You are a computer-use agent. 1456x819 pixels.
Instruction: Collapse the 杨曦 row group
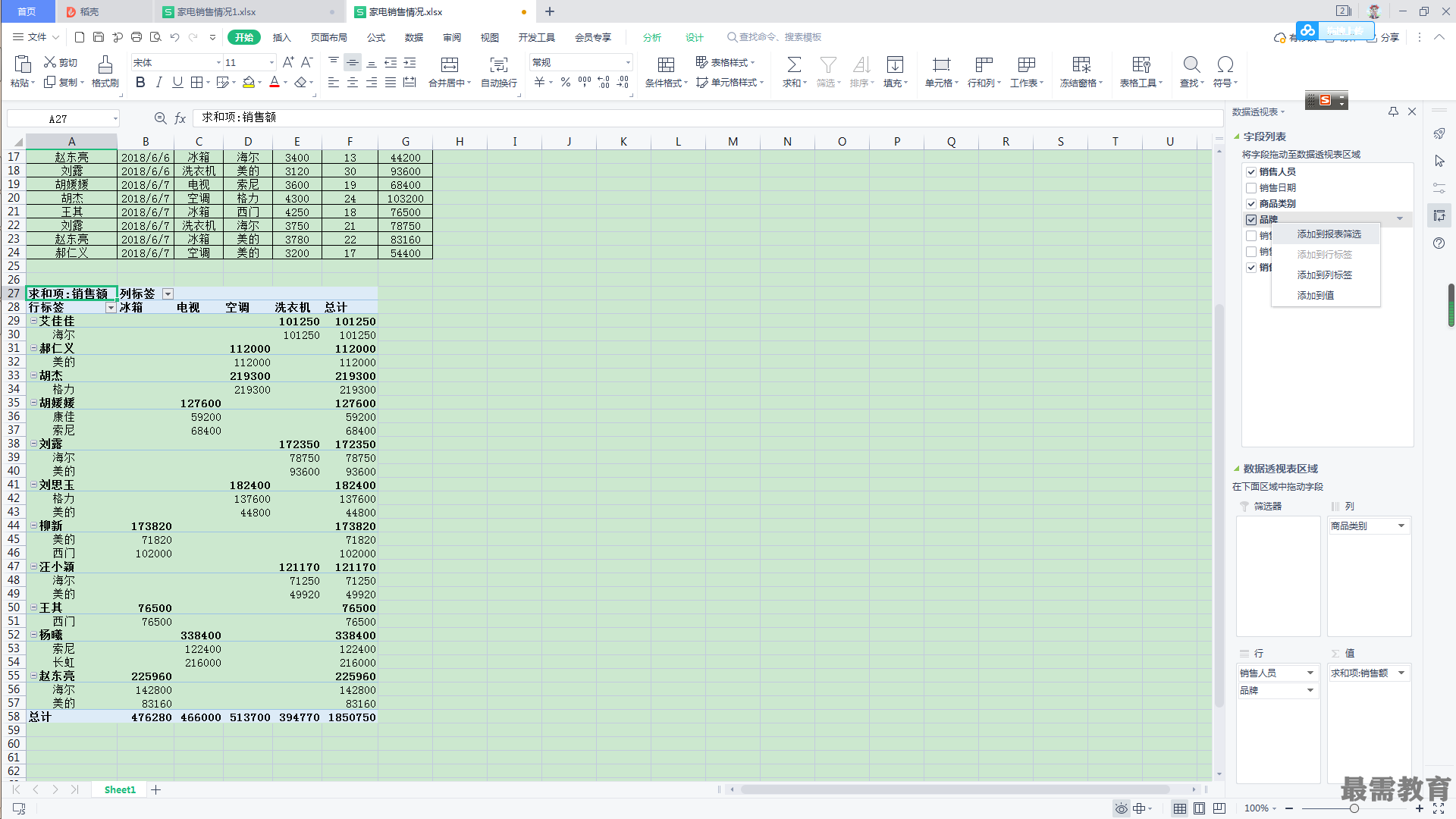33,635
